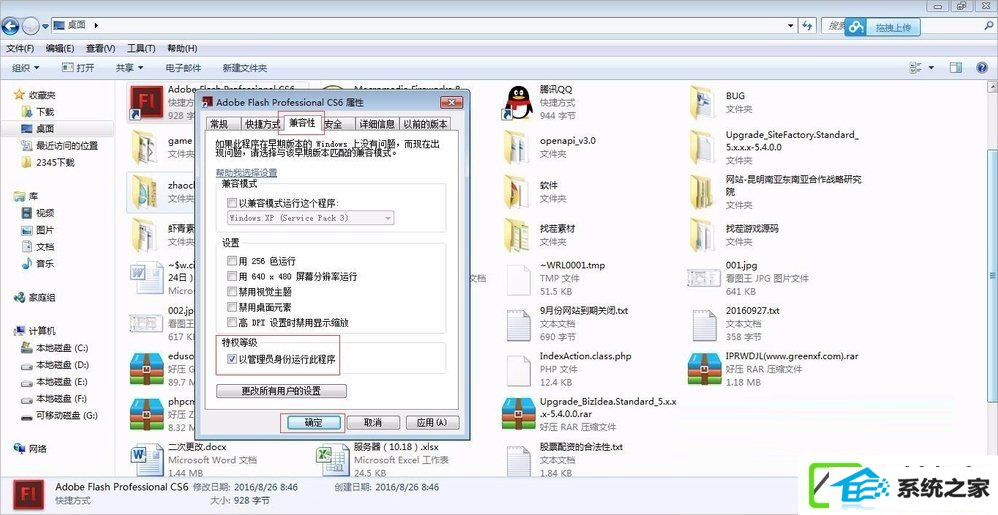
Task: Expand the 桌面 breadcrumb arrow
Action: tap(96, 25)
